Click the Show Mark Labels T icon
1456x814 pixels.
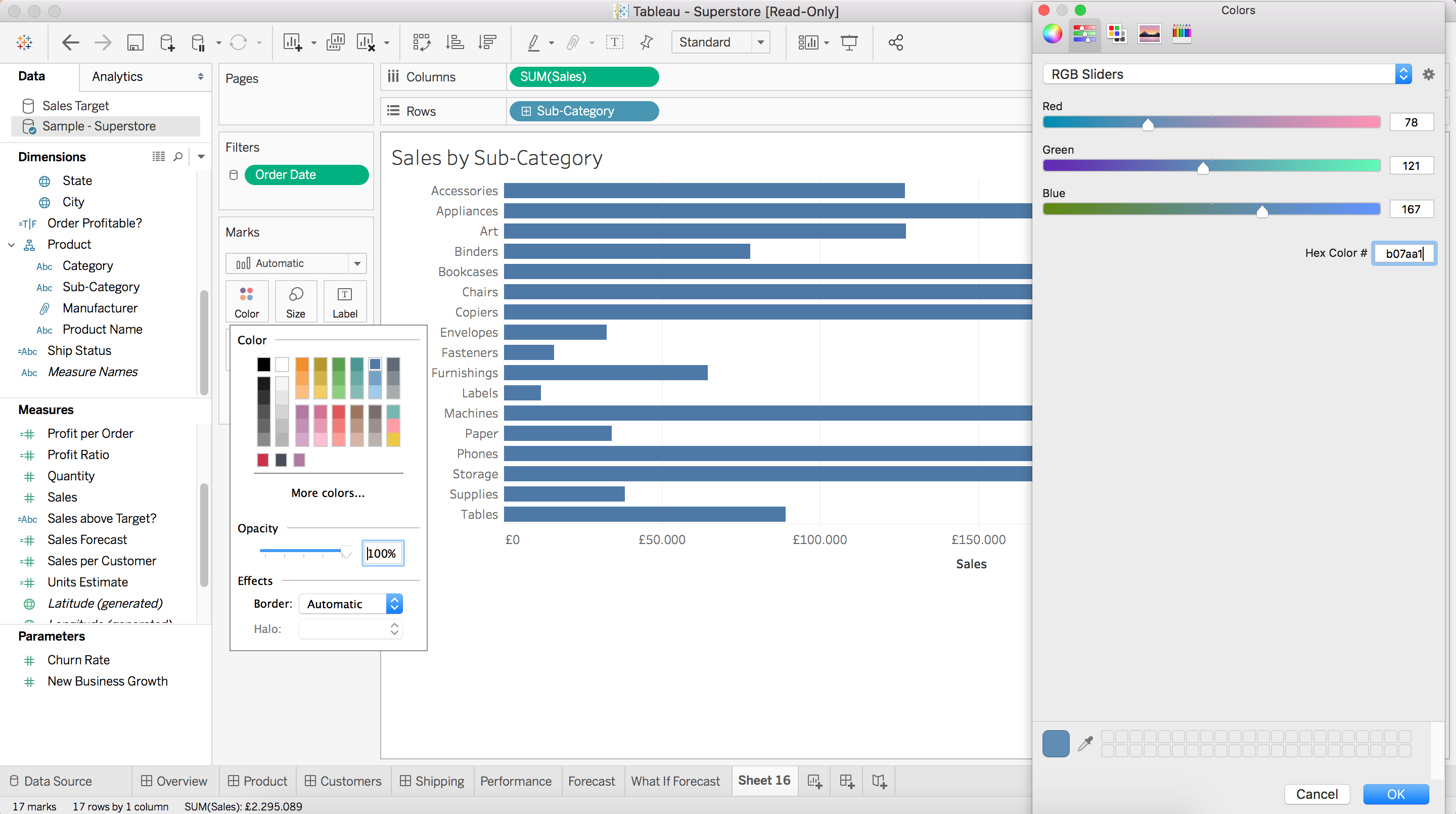click(614, 42)
